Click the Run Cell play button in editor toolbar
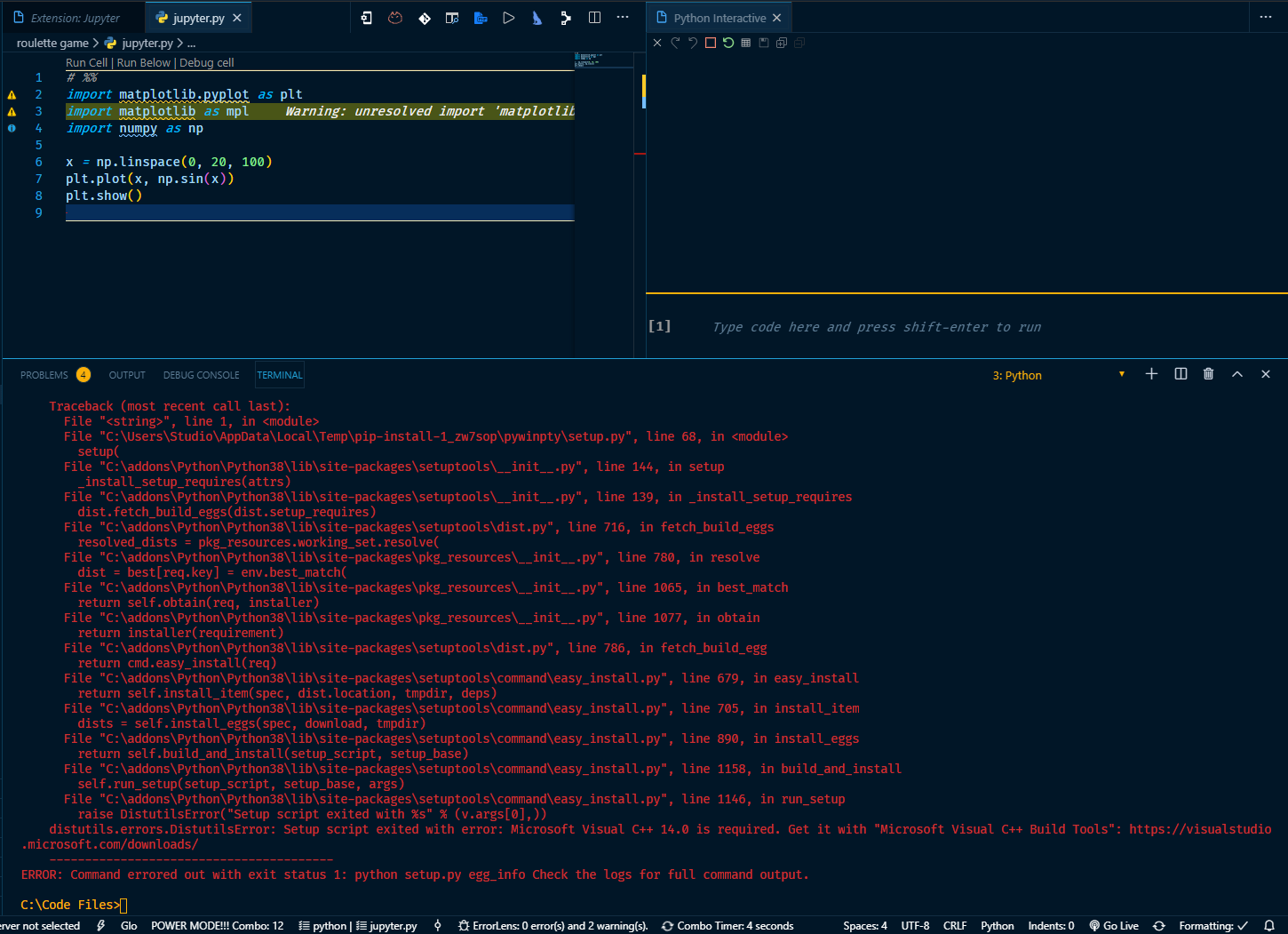Viewport: 1288px width, 934px height. point(509,18)
